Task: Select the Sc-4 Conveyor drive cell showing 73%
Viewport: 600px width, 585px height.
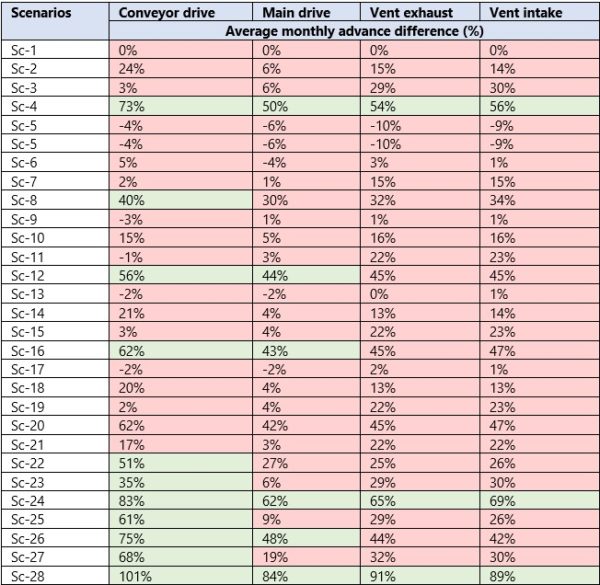Action: coord(129,105)
